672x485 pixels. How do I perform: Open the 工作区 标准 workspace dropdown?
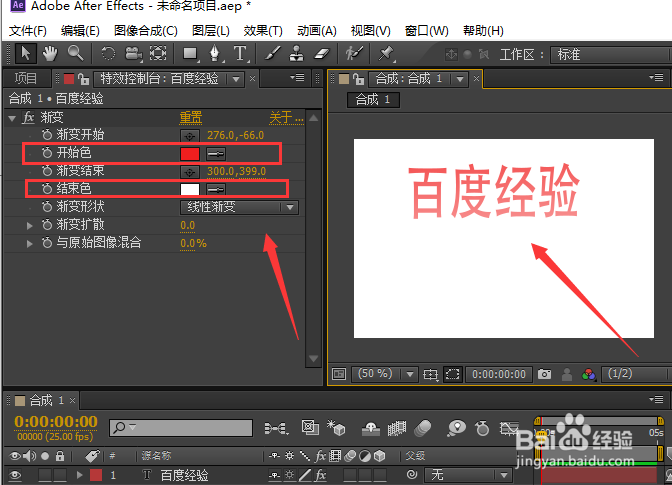(x=610, y=55)
